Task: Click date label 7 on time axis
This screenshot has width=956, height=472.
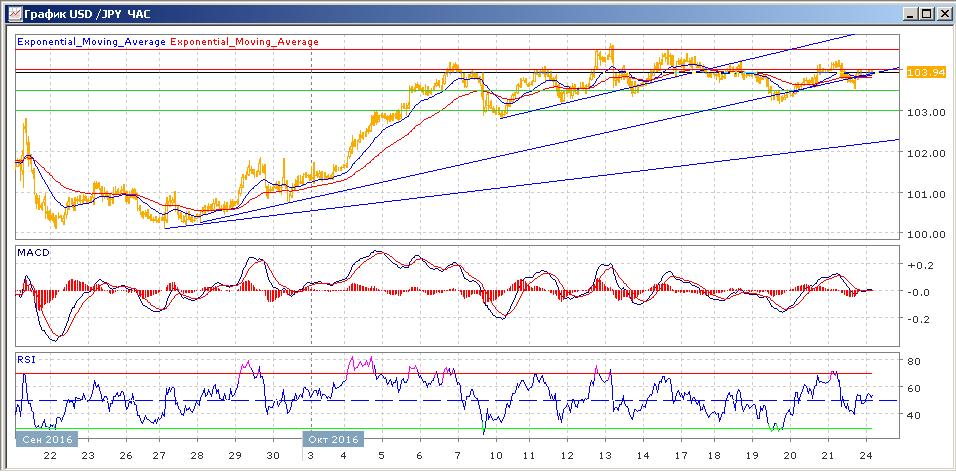Action: (457, 456)
